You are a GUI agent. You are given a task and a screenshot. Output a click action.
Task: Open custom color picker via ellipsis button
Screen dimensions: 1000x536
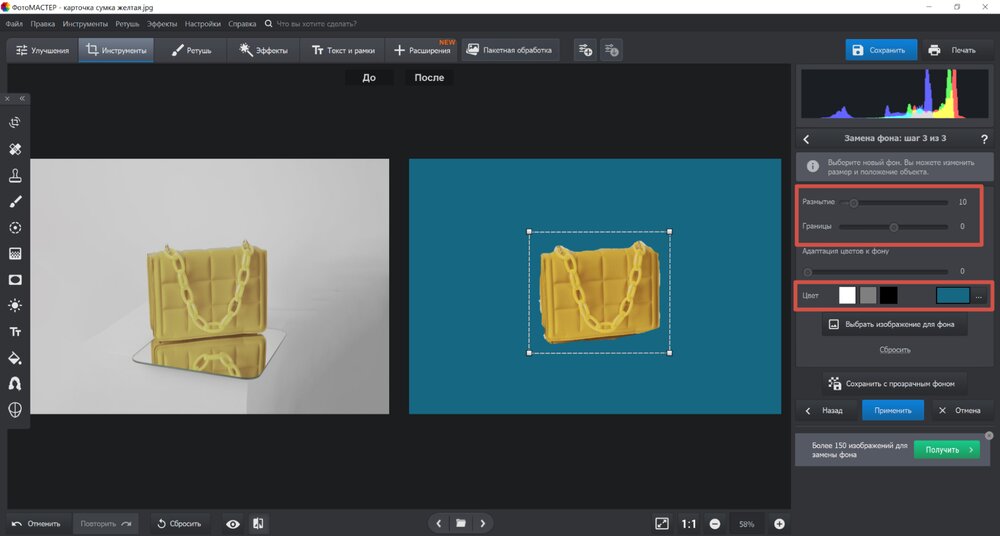(x=979, y=296)
